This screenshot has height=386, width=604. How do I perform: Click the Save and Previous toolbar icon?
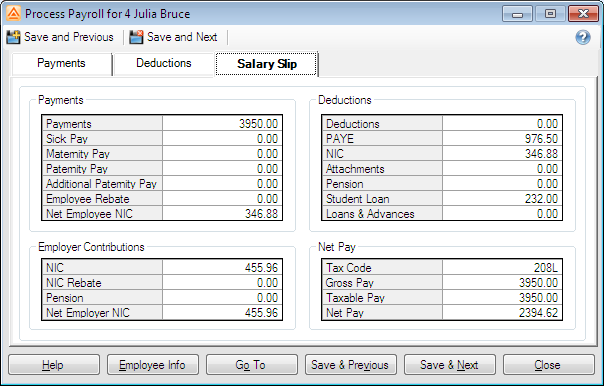point(13,37)
